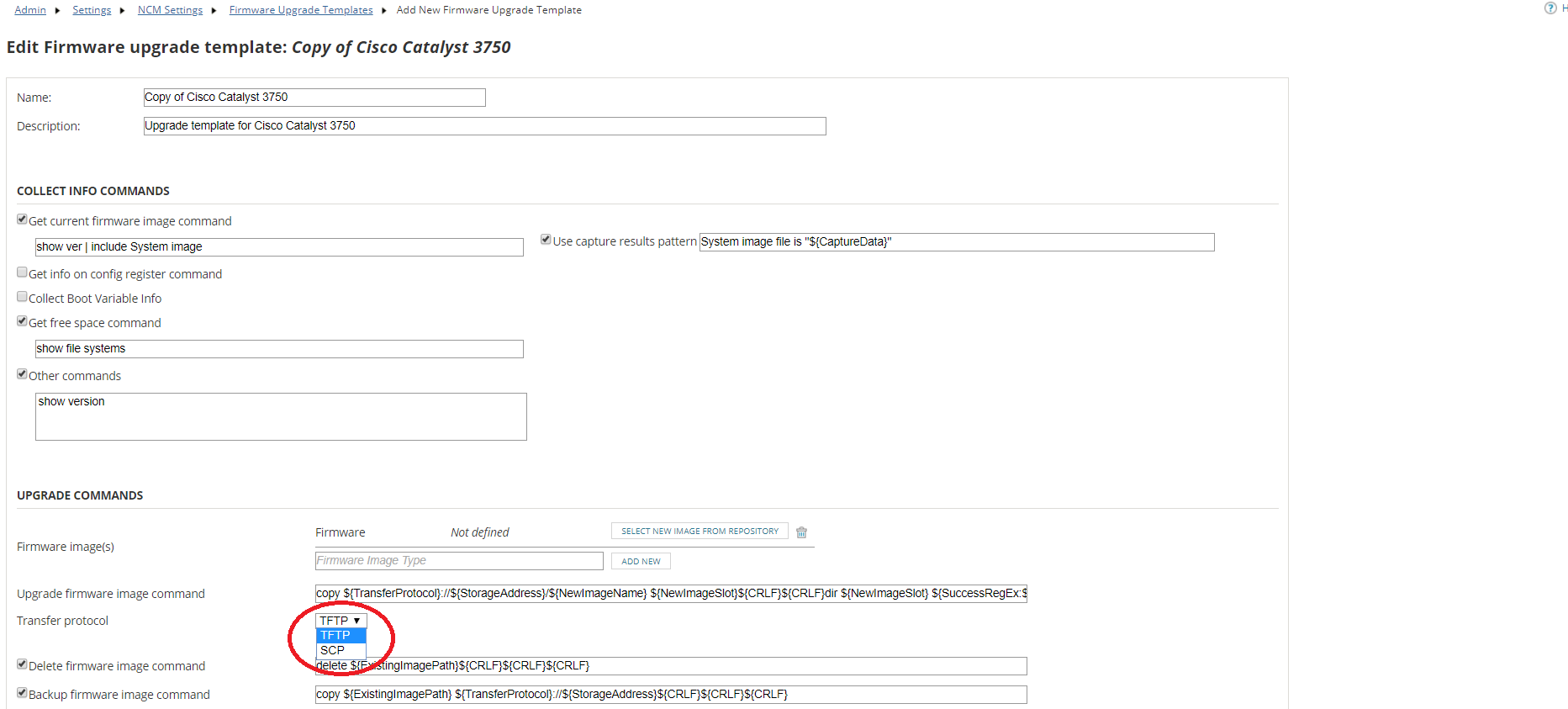The width and height of the screenshot is (1568, 709).
Task: Uncheck Backup firmware image command
Action: point(22,693)
